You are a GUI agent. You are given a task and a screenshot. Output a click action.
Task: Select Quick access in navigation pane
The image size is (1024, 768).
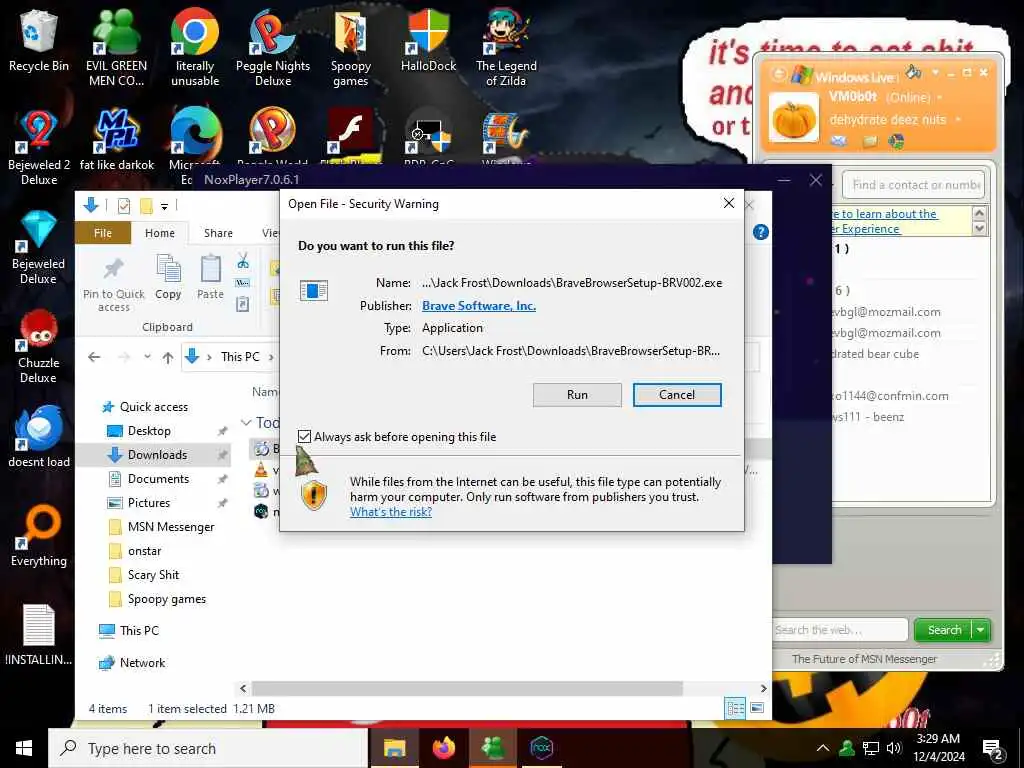click(153, 407)
